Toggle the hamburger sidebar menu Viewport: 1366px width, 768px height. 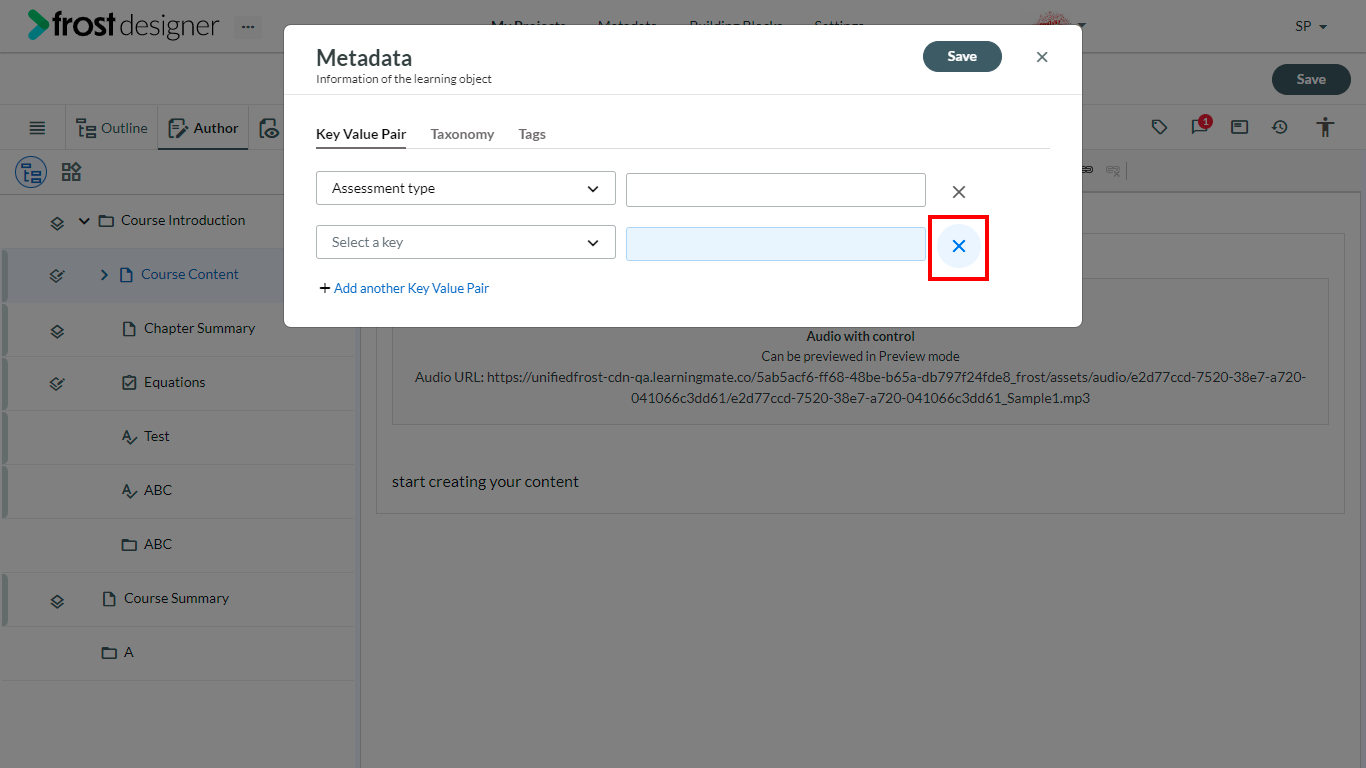[x=37, y=128]
